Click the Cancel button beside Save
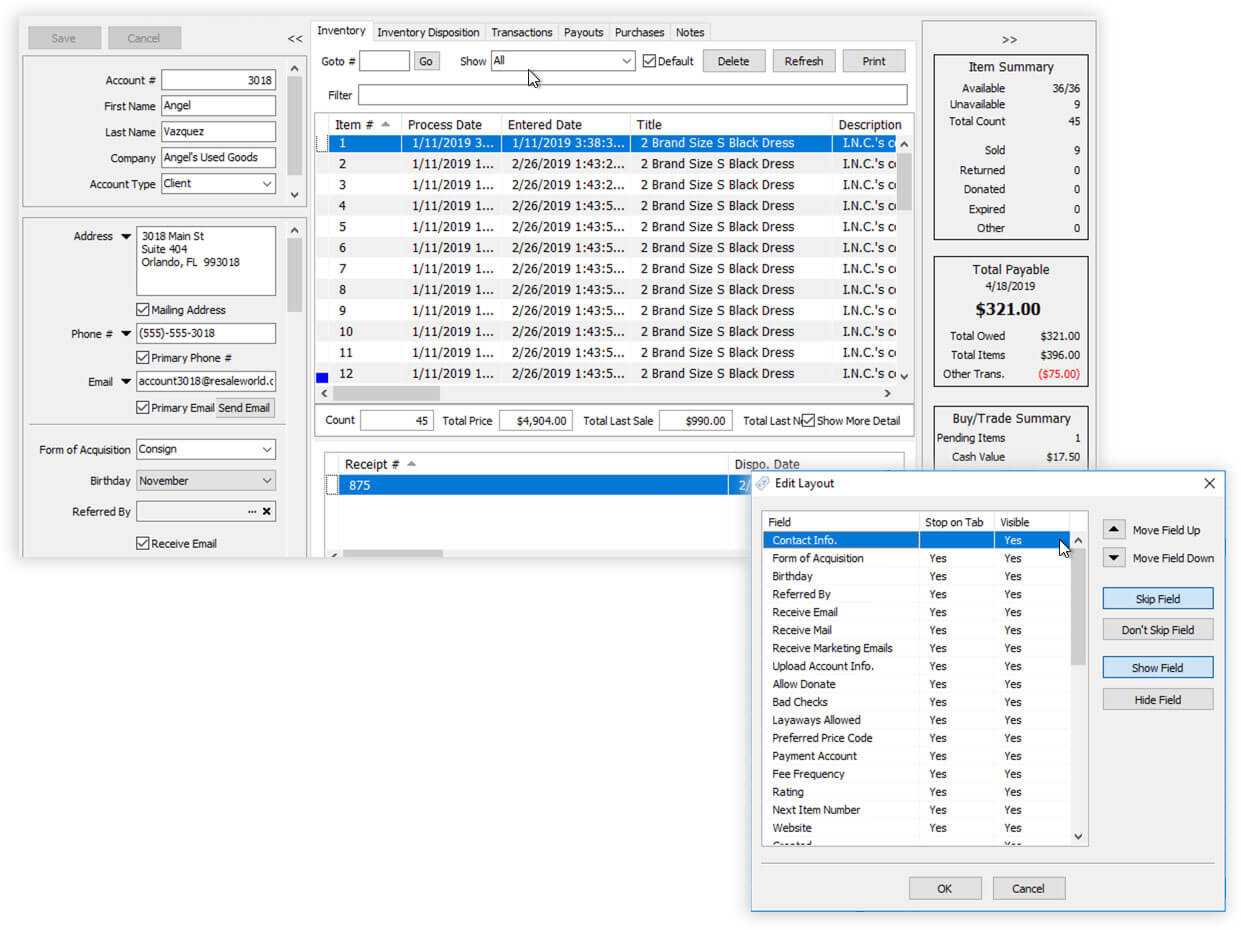The height and width of the screenshot is (930, 1241). click(144, 38)
